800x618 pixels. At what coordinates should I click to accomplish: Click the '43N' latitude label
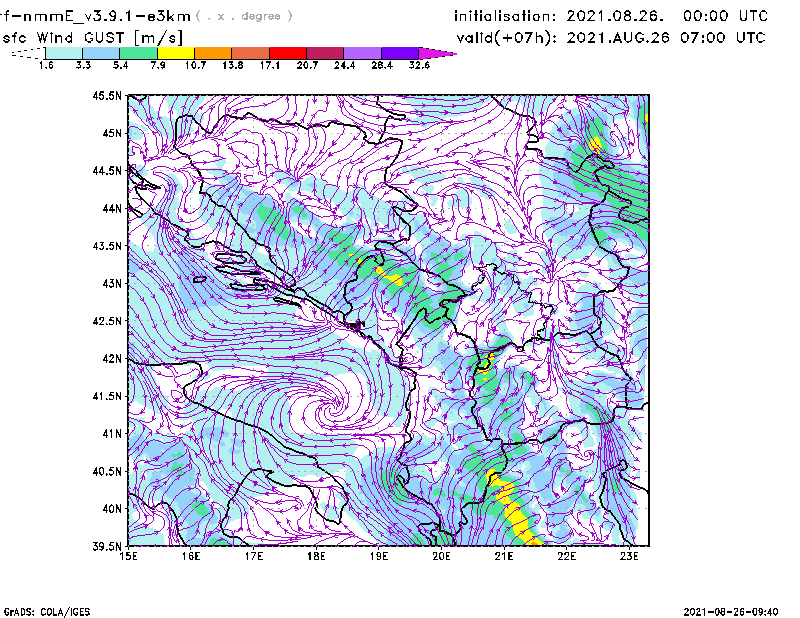112,283
